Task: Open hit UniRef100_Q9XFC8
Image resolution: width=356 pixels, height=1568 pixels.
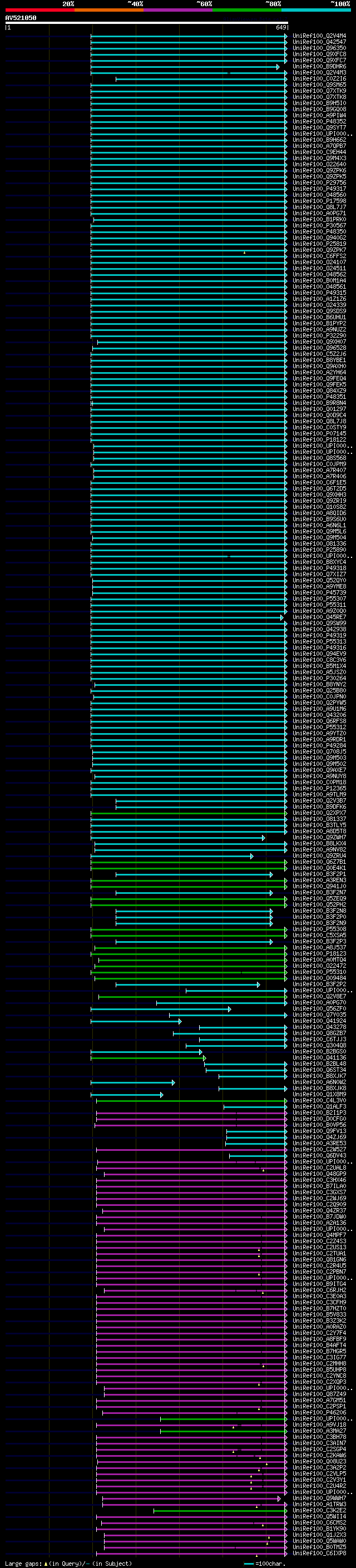Action: click(x=319, y=54)
